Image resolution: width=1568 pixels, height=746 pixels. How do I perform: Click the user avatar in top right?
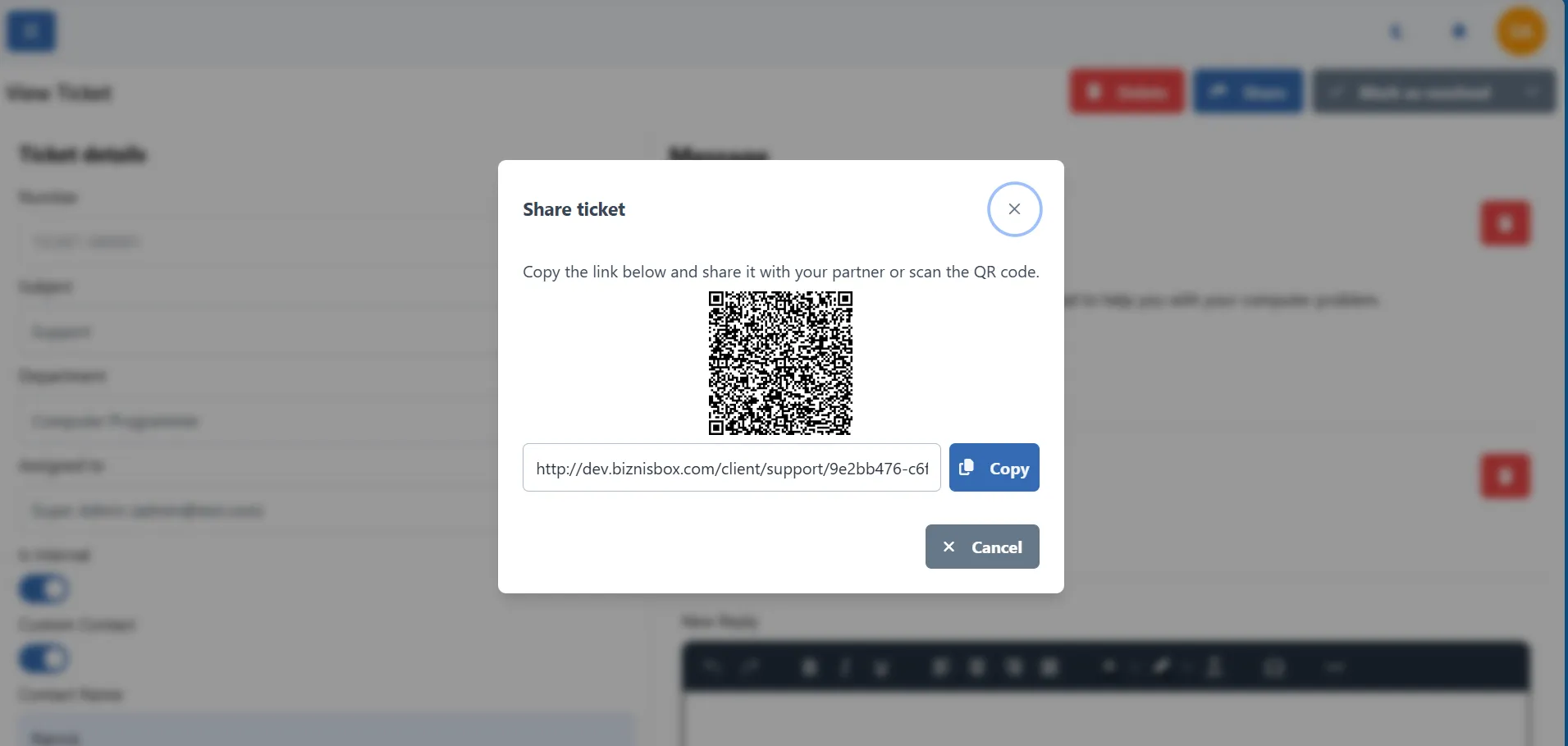pos(1520,30)
